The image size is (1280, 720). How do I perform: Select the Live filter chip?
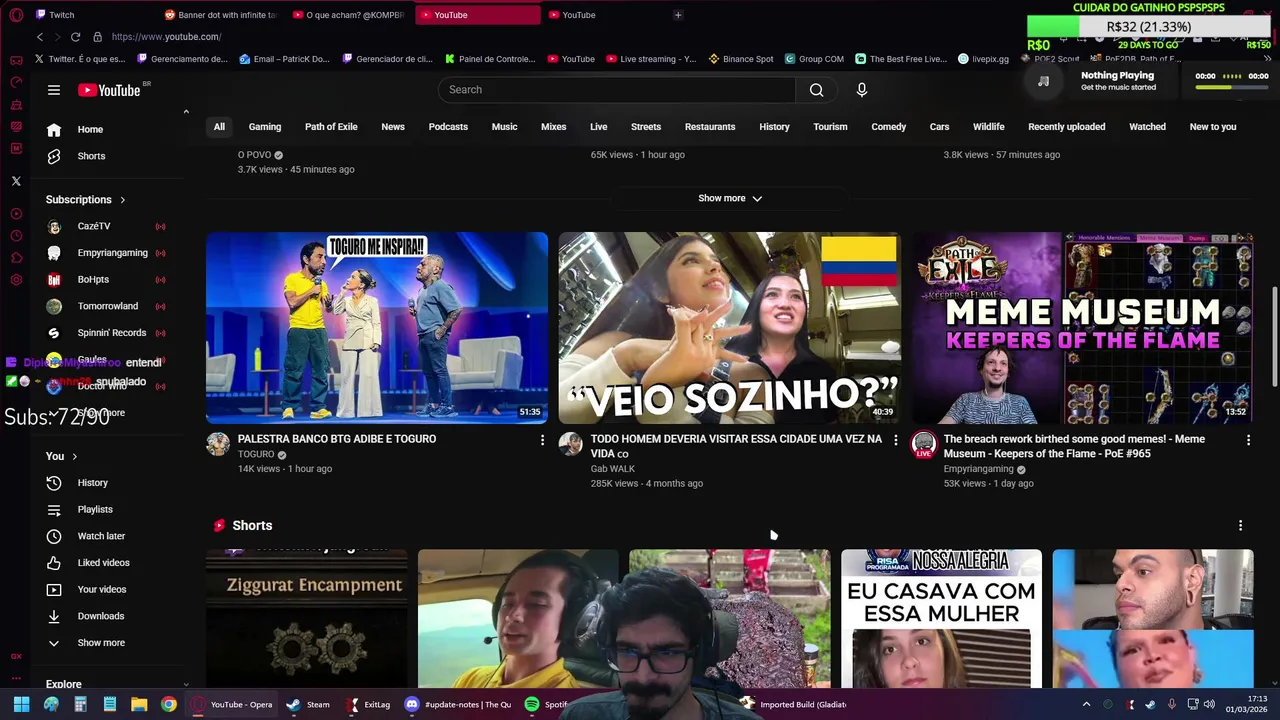[x=598, y=127]
